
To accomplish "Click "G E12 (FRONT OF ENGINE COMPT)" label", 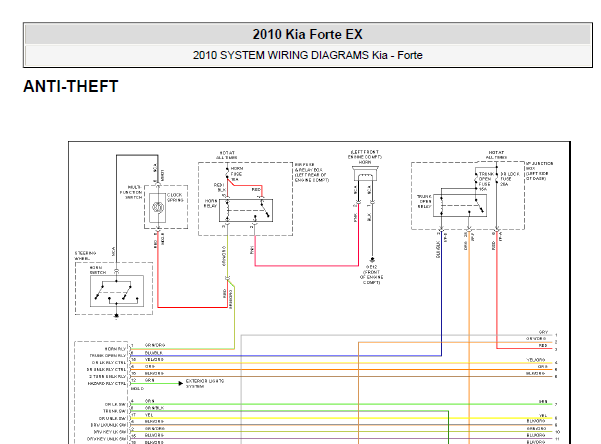I will click(x=371, y=275).
